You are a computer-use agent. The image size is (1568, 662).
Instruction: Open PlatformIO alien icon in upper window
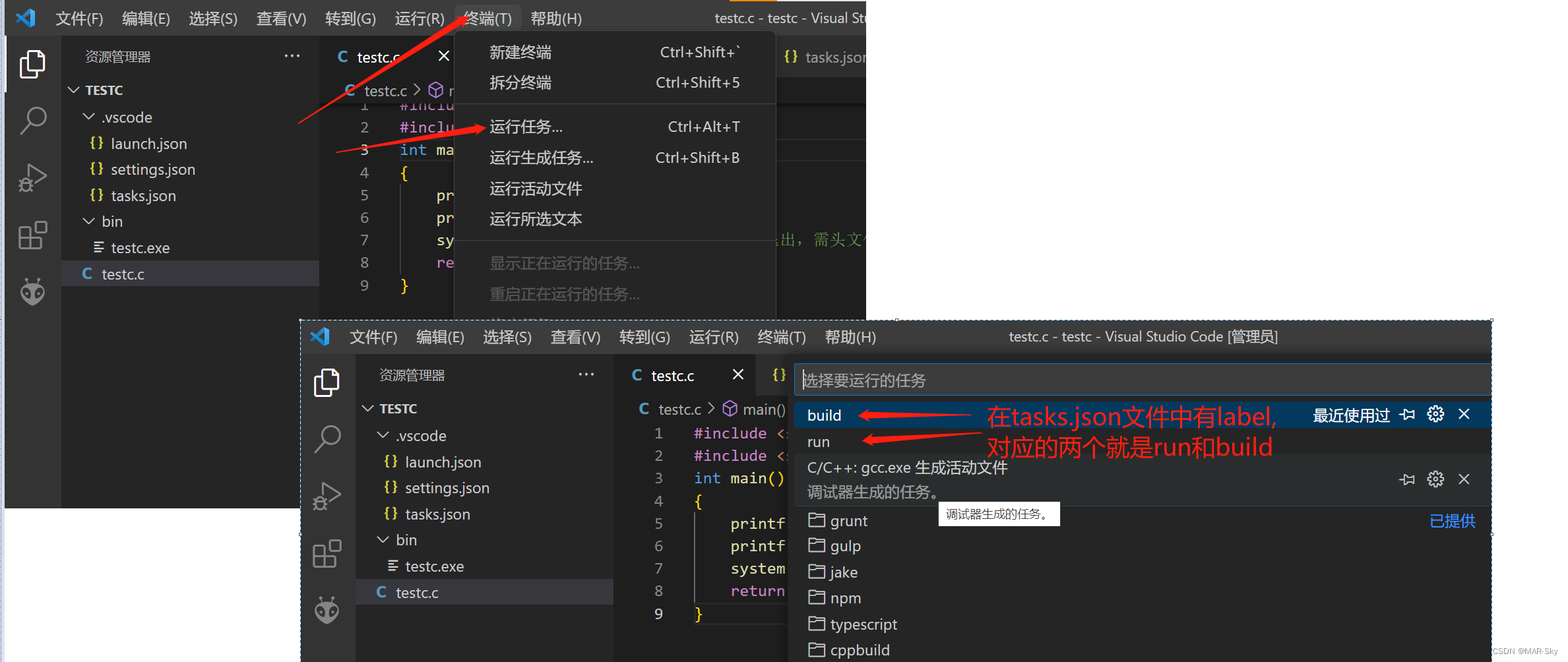pos(32,291)
